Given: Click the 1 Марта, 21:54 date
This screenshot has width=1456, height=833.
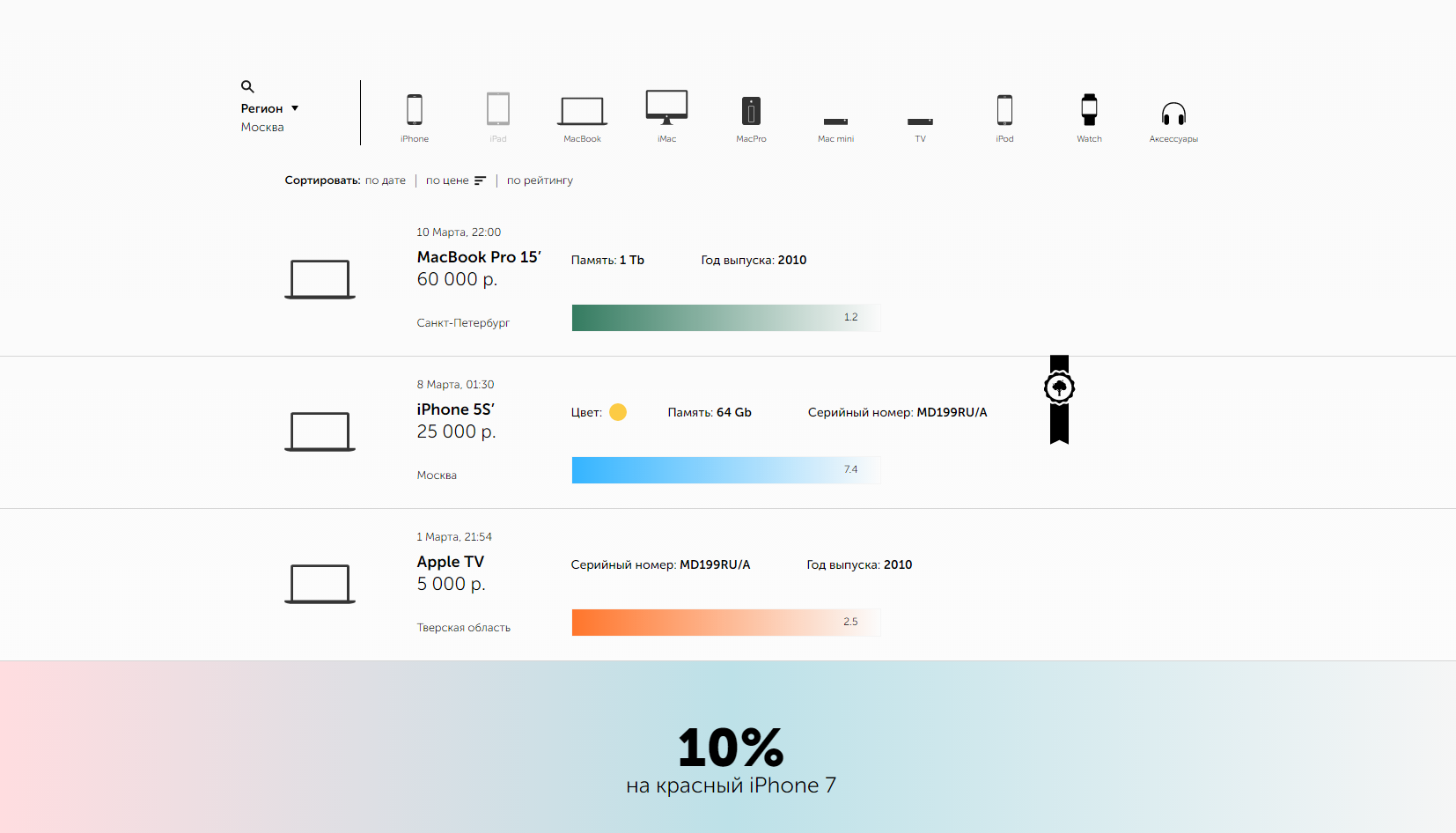Looking at the screenshot, I should click(454, 537).
